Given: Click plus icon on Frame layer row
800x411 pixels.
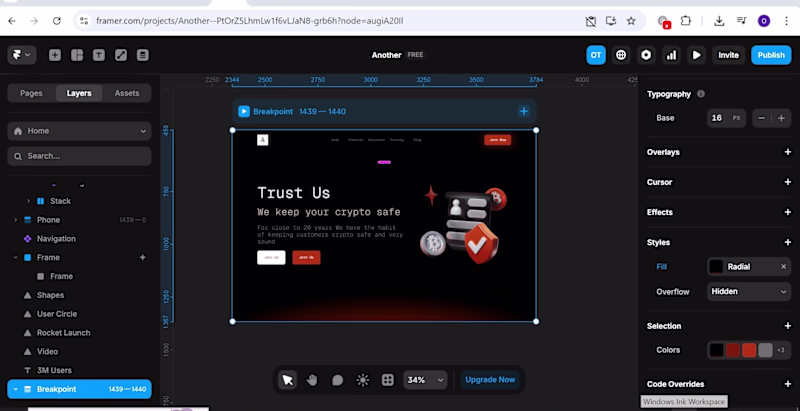Looking at the screenshot, I should 143,258.
